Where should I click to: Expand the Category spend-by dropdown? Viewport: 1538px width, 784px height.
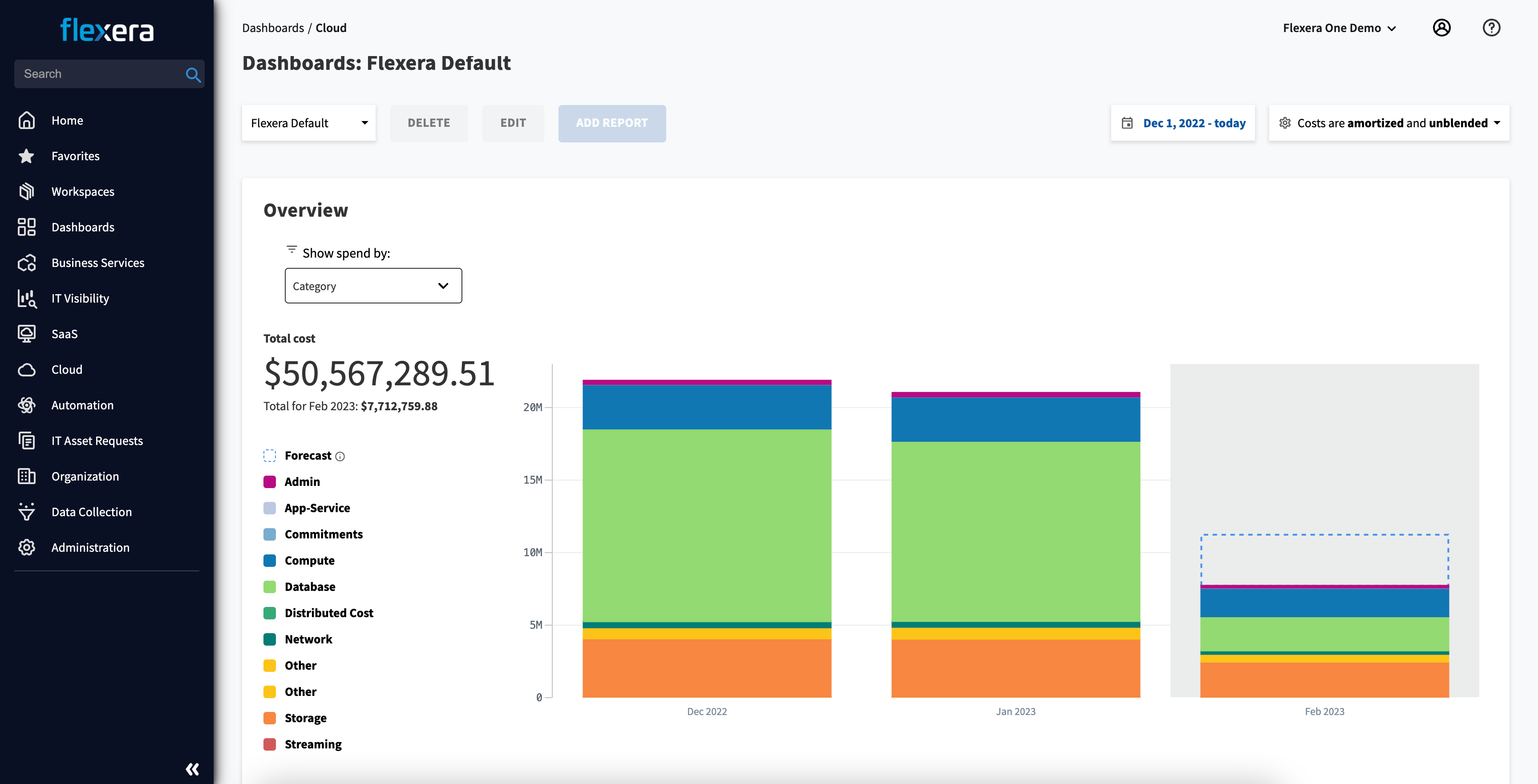pos(373,286)
